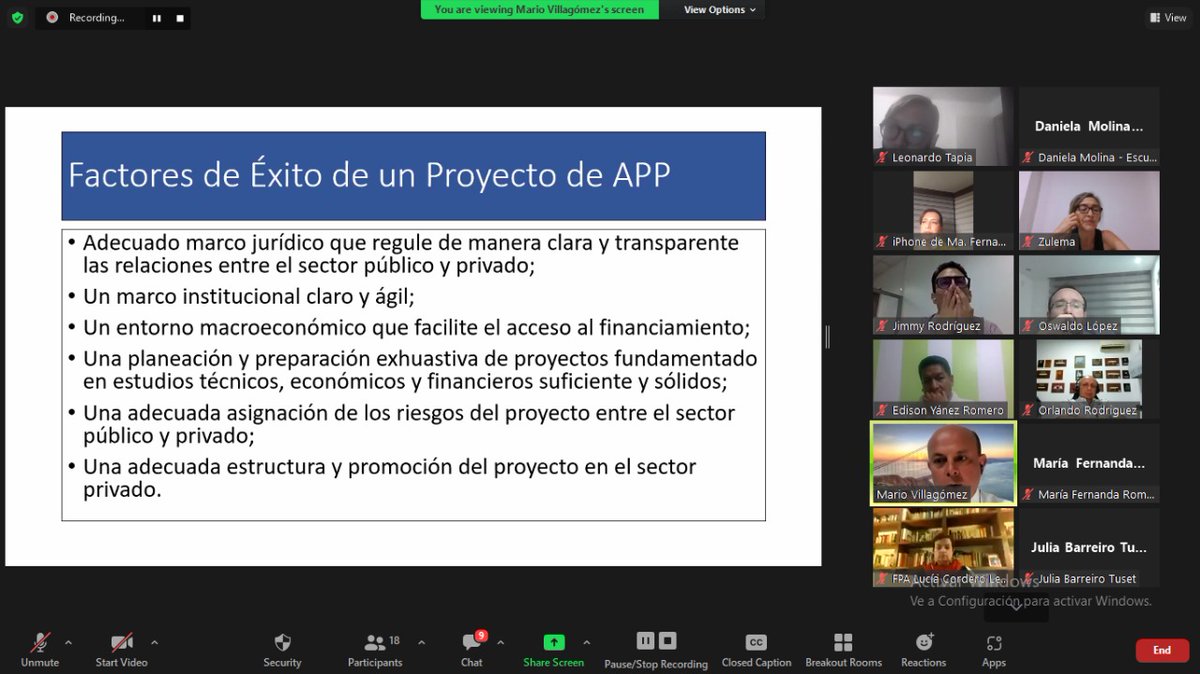1200x674 pixels.
Task: Select the FPA Lucía Cordero video tile
Action: coord(943,547)
